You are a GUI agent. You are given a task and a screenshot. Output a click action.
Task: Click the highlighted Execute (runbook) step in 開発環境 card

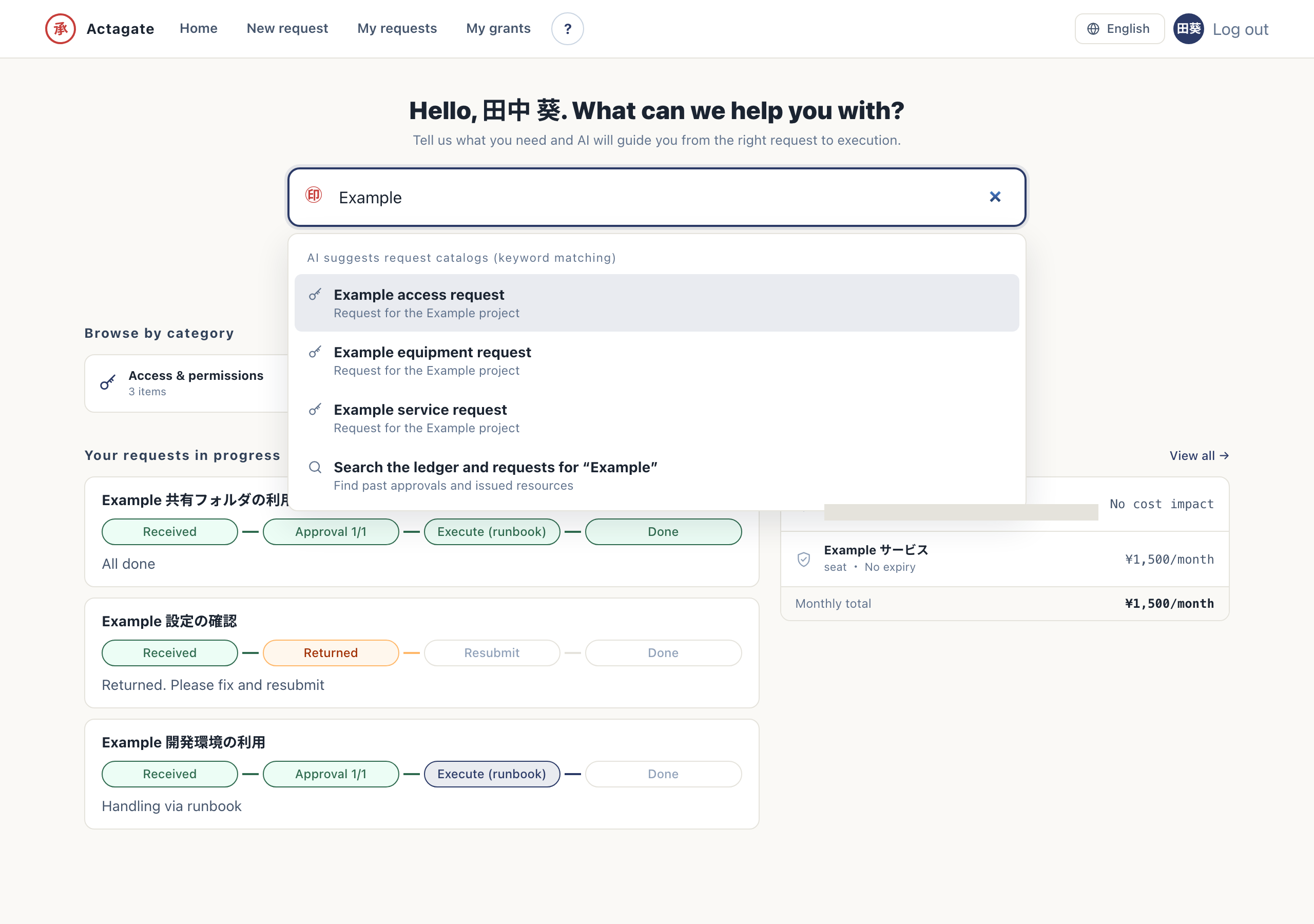click(492, 774)
